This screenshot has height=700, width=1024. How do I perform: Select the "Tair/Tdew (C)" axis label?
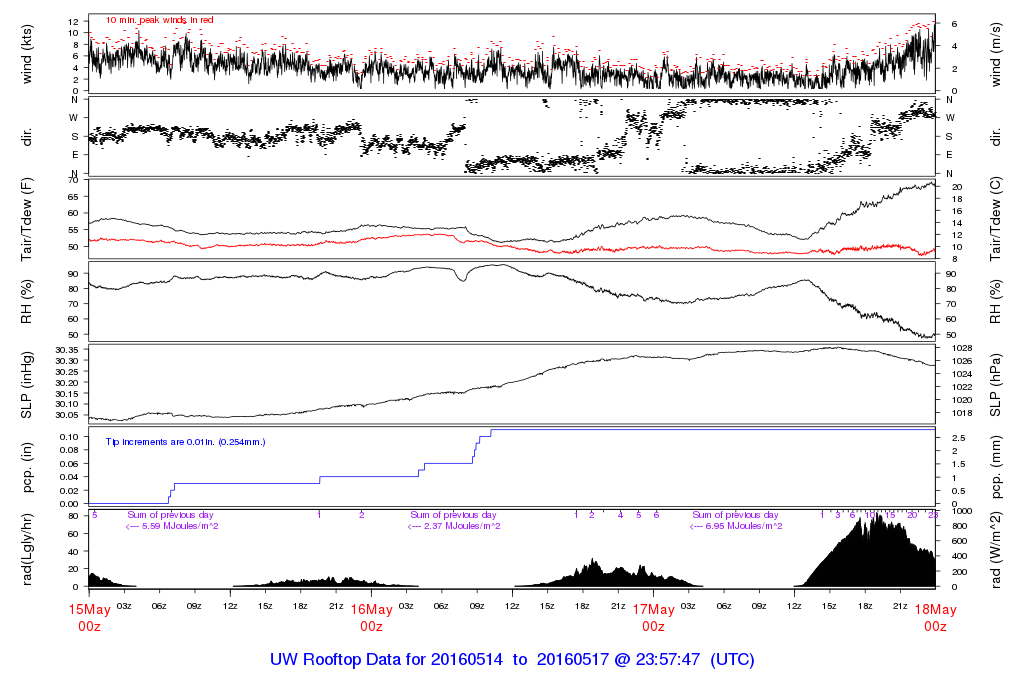tap(995, 219)
